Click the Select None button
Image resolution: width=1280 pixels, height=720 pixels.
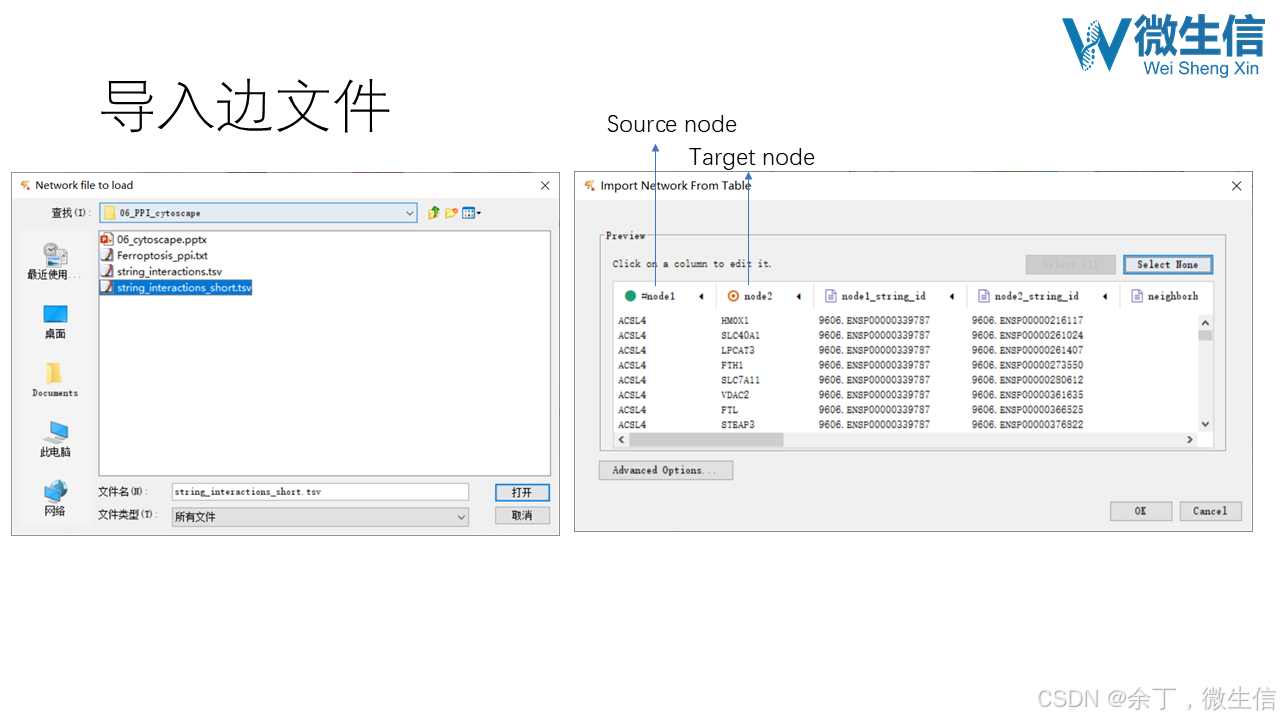[x=1167, y=264]
